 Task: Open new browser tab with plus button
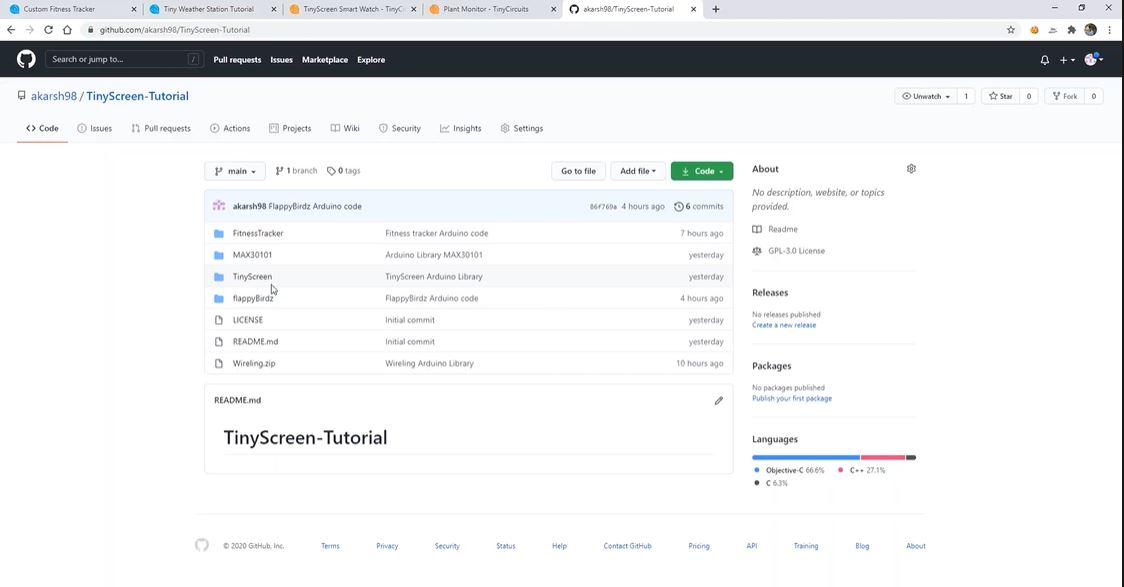click(715, 9)
